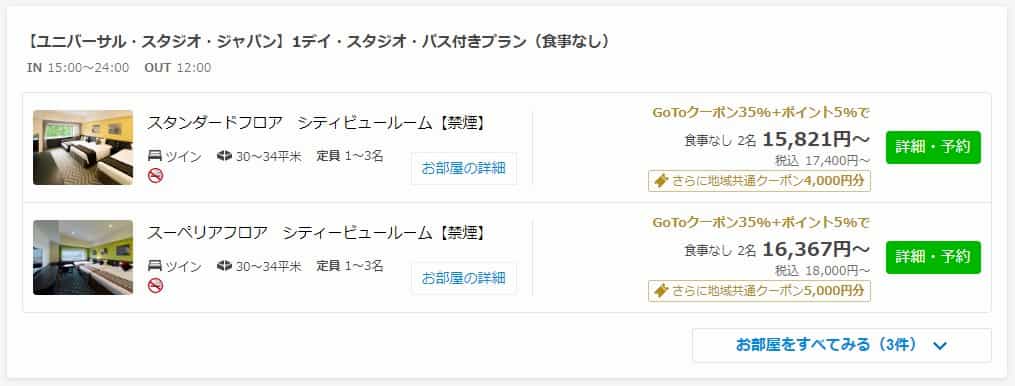Screen dimensions: 1015x386
Task: Click room size icon beside 30~34平米 in Standard row
Action: coord(225,156)
